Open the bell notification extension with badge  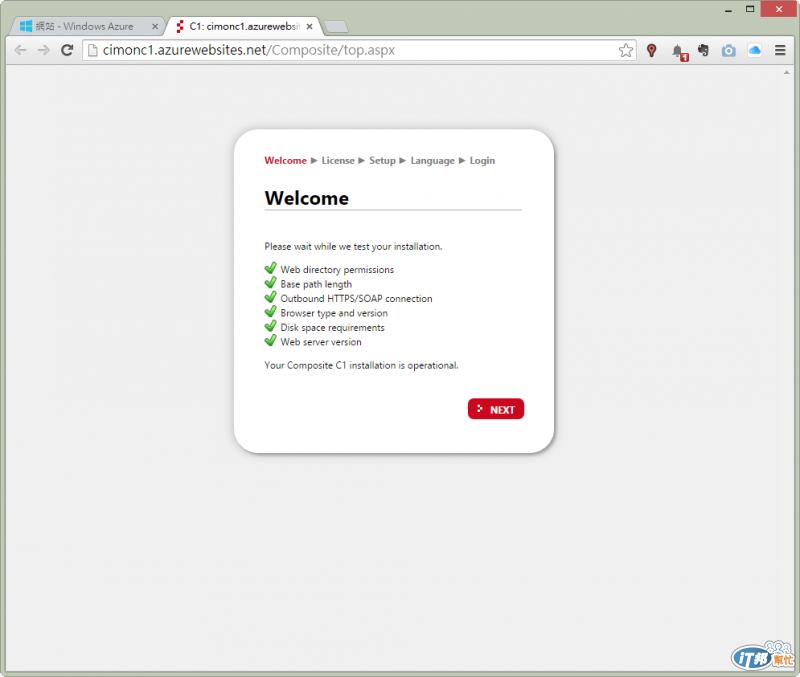click(679, 52)
